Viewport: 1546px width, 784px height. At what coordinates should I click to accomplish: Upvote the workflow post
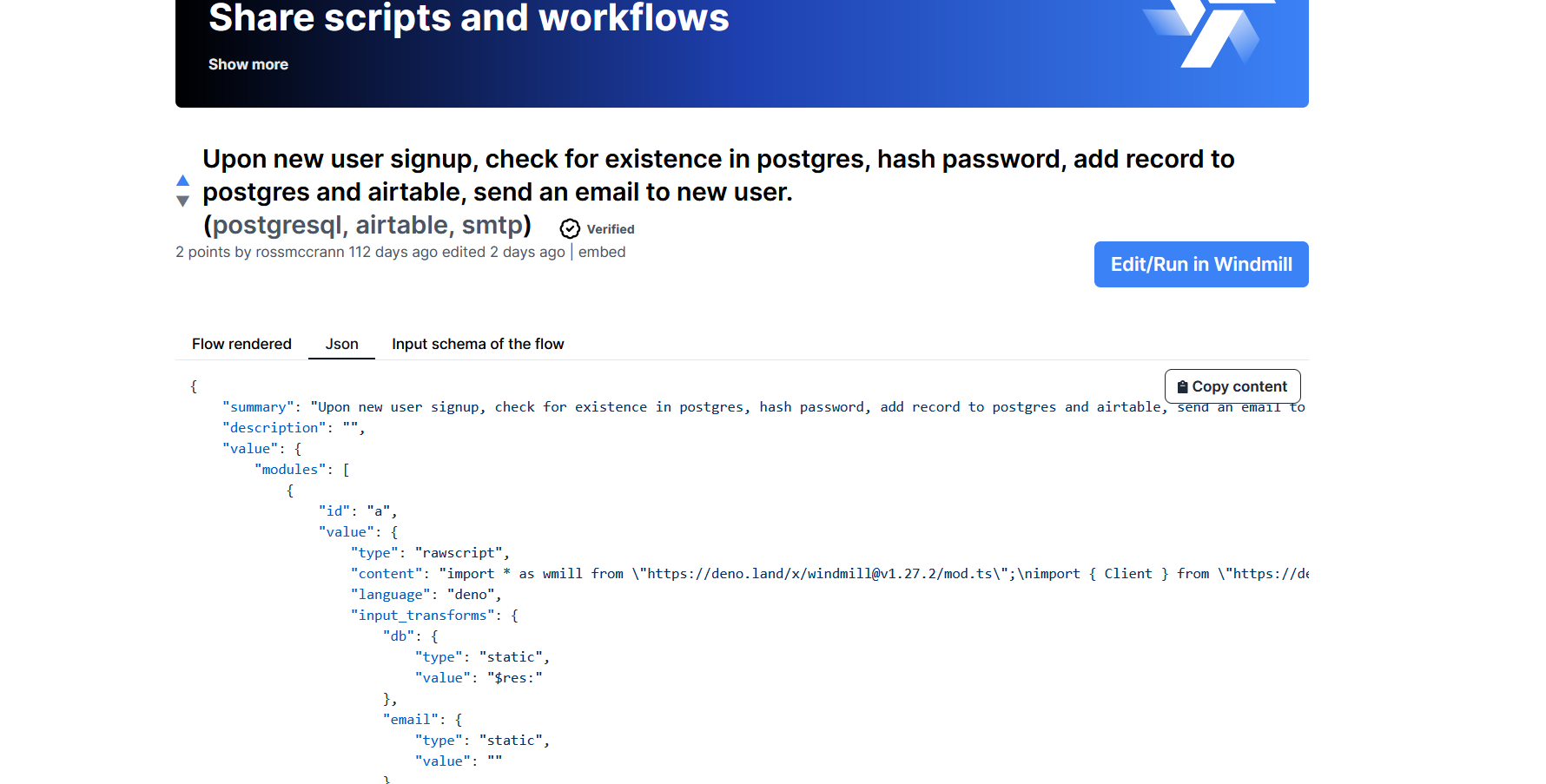[x=183, y=180]
